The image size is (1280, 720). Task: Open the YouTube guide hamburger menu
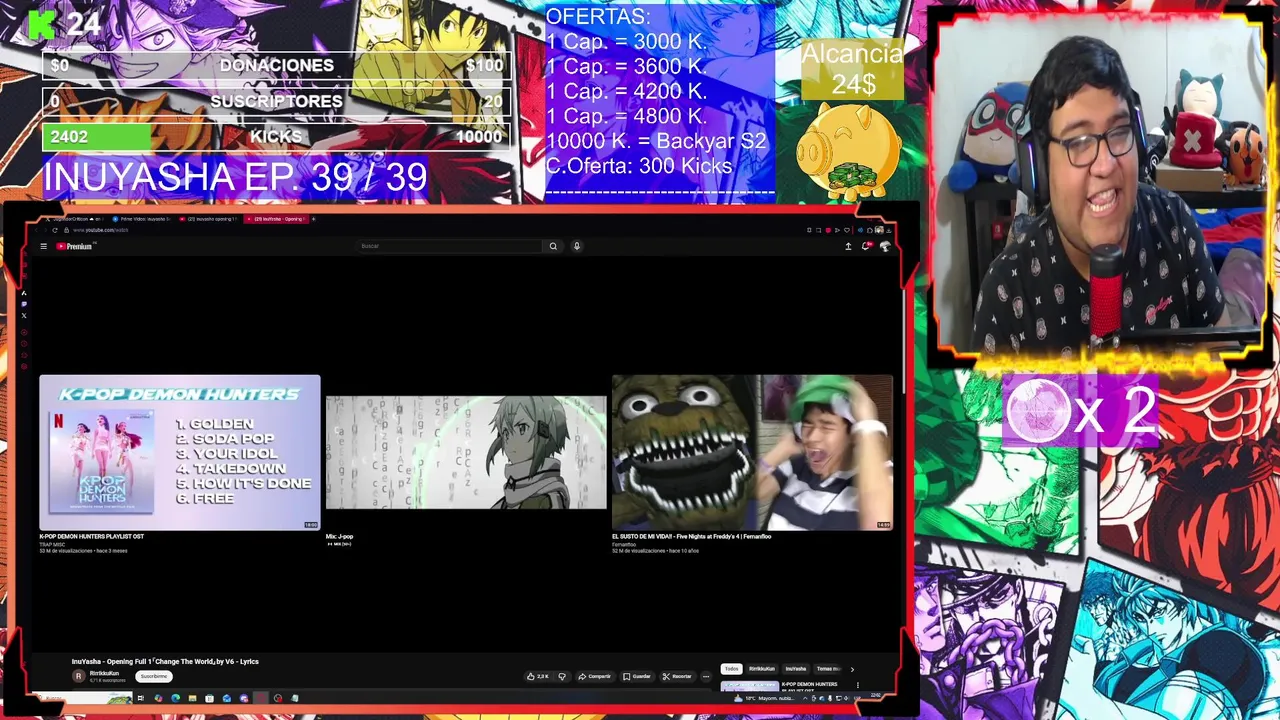point(43,246)
